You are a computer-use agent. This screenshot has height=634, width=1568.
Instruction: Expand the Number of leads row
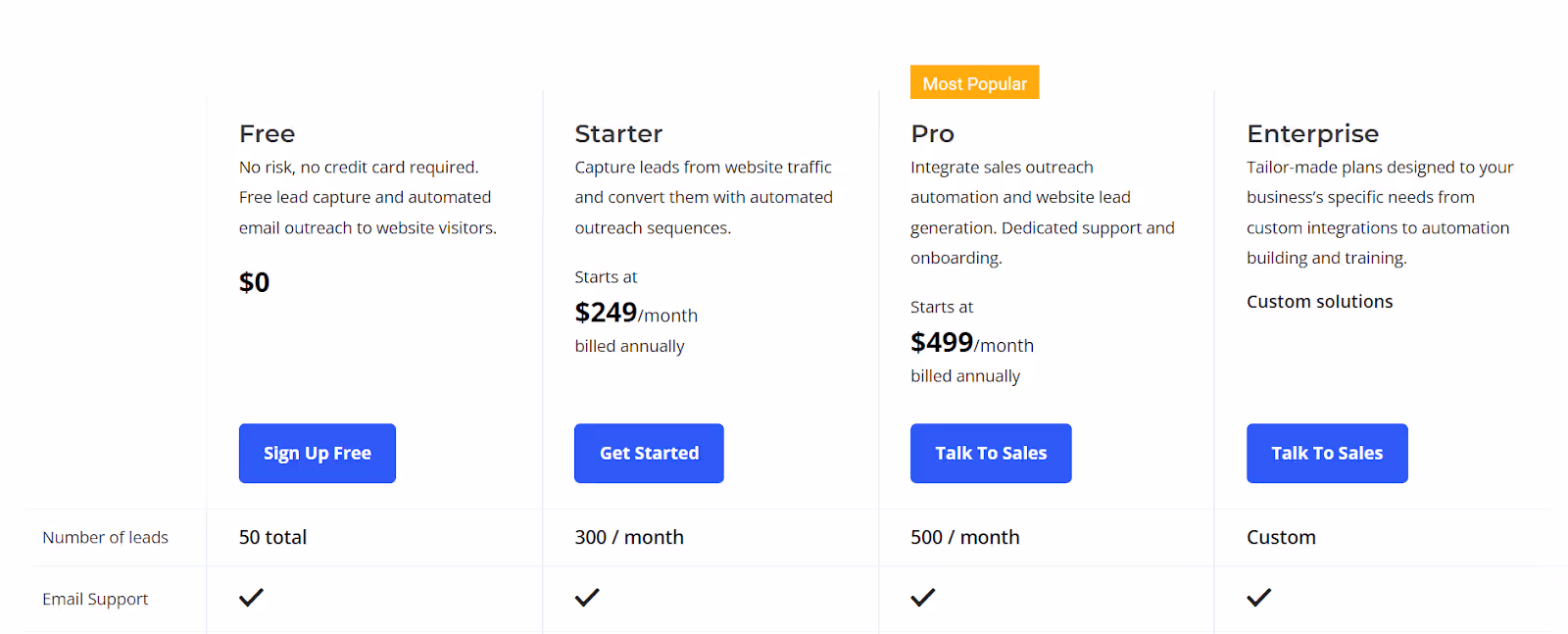click(105, 537)
